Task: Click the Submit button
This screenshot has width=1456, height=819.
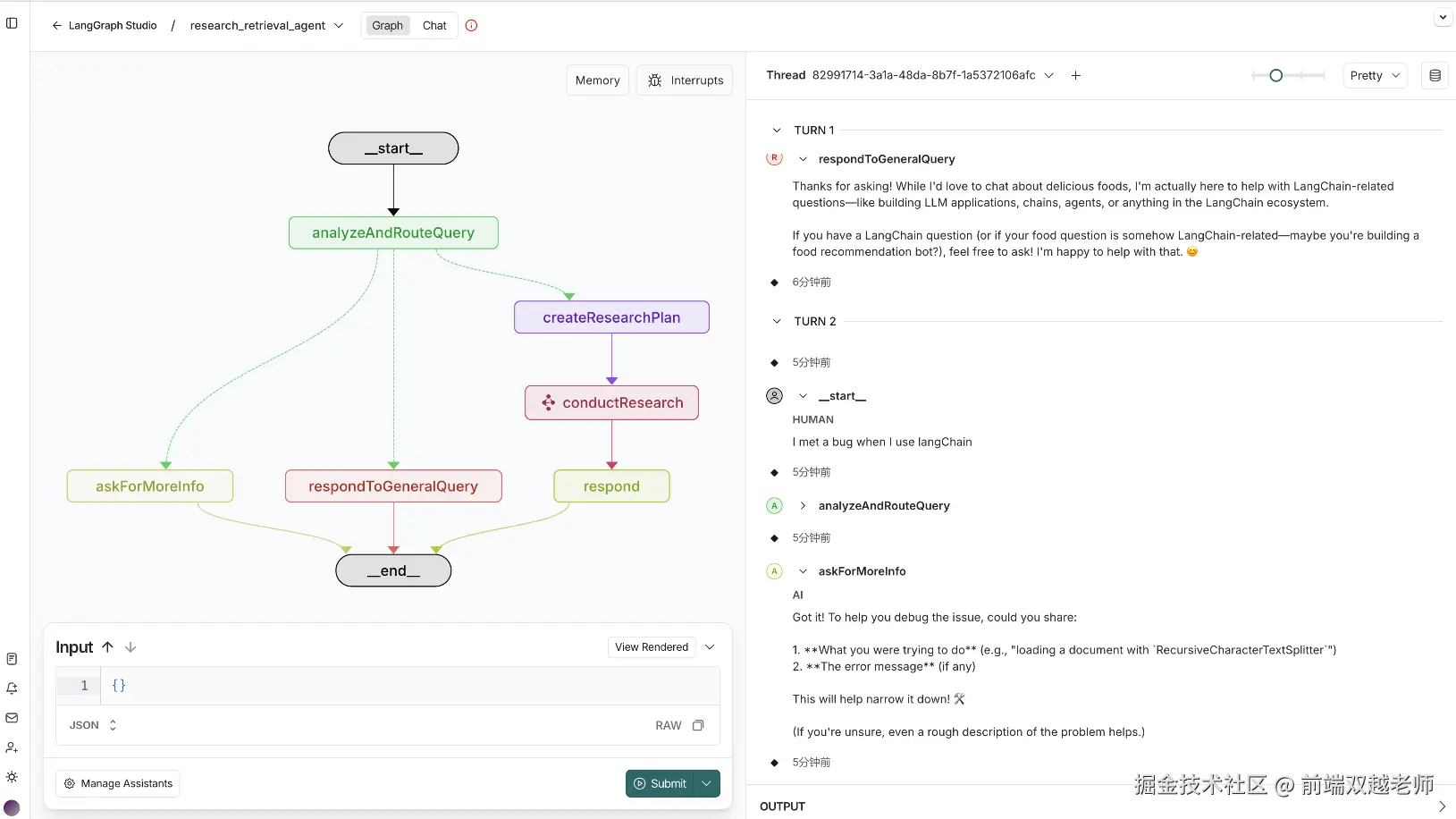Action: coord(661,784)
